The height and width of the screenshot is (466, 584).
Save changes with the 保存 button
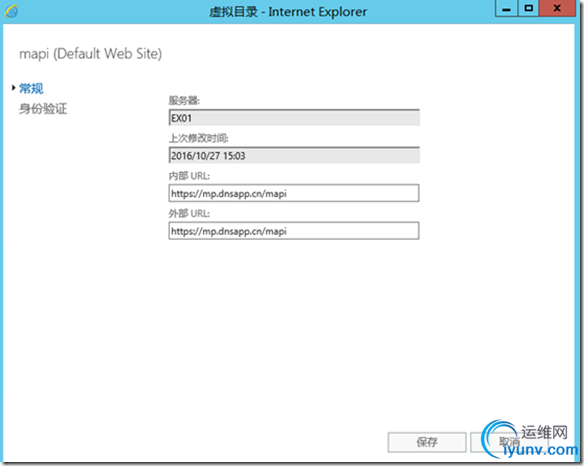pos(427,442)
